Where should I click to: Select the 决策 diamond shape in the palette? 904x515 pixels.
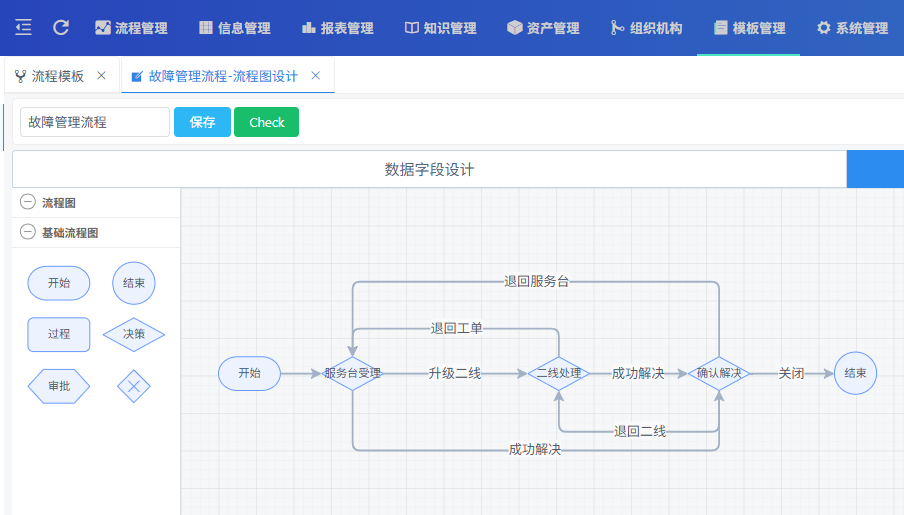pyautogui.click(x=134, y=334)
